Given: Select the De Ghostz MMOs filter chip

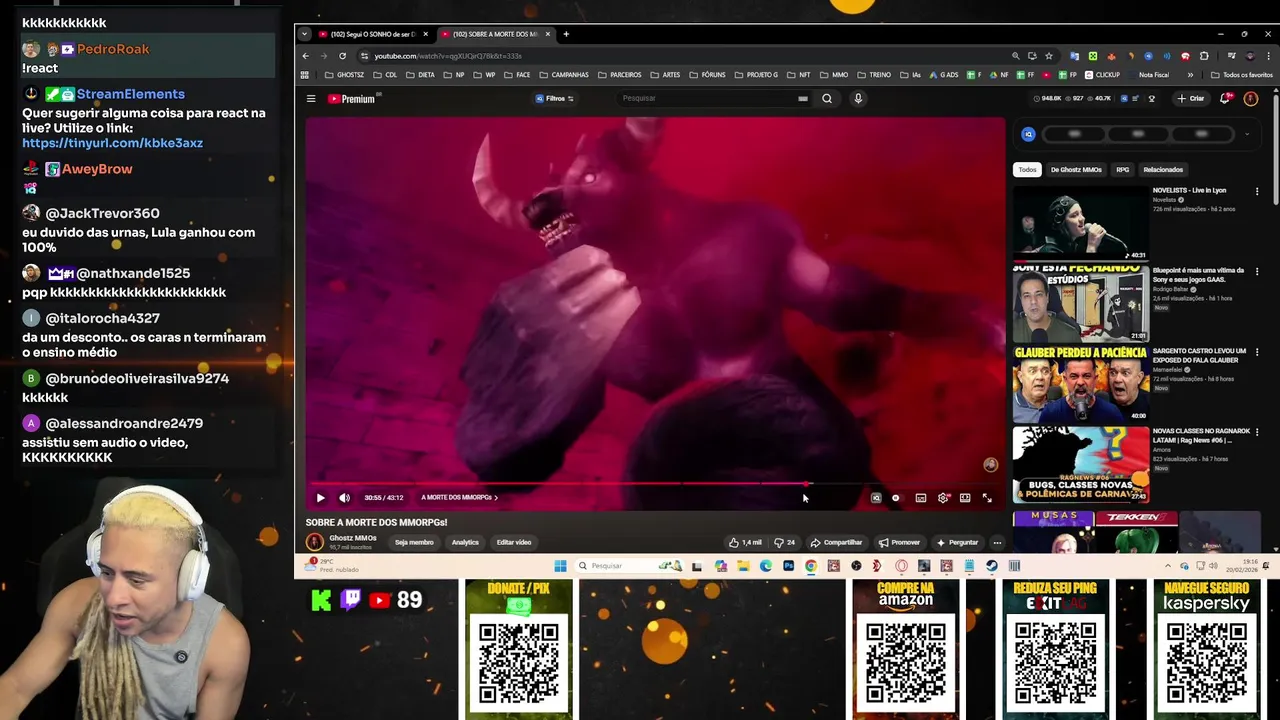Looking at the screenshot, I should 1076,170.
